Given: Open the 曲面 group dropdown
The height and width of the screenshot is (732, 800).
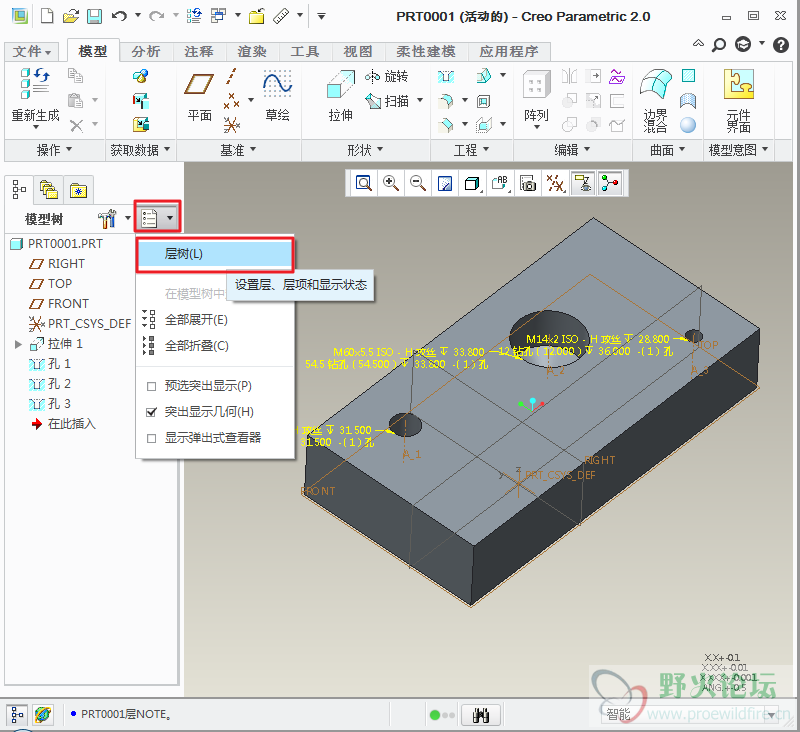Looking at the screenshot, I should [x=668, y=150].
